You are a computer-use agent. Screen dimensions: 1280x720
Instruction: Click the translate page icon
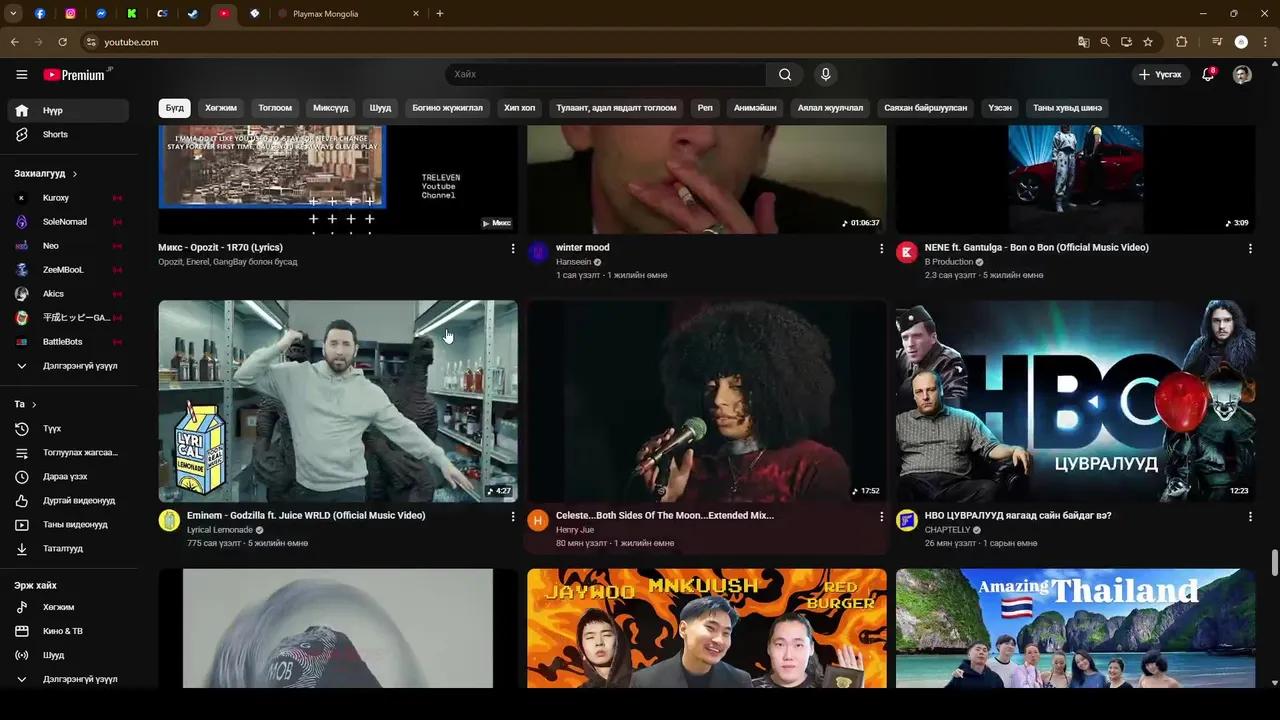coord(1083,42)
